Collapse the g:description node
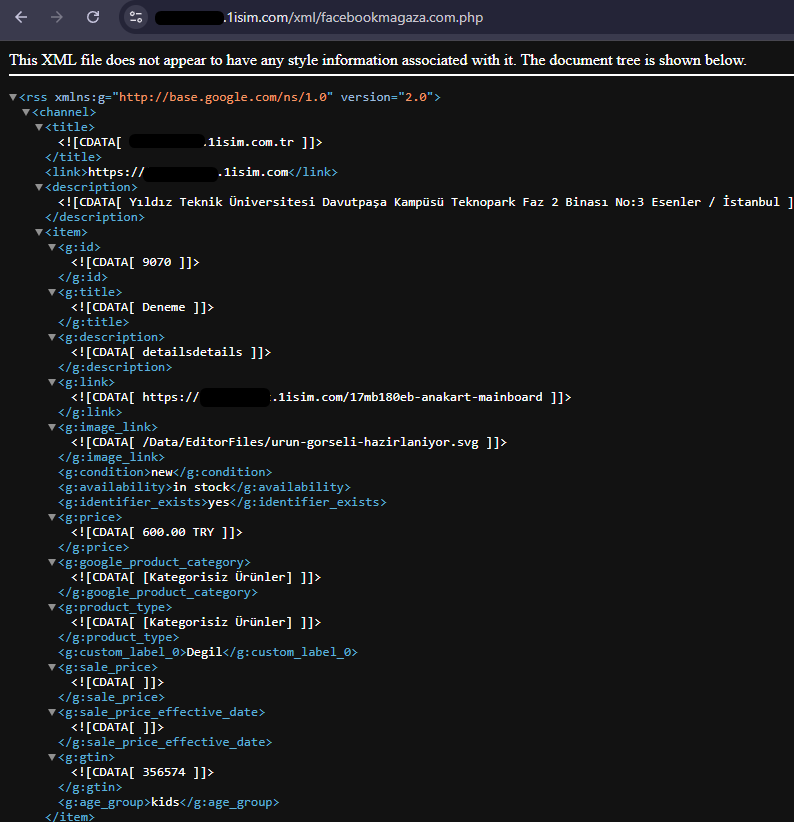The width and height of the screenshot is (794, 822). [52, 337]
